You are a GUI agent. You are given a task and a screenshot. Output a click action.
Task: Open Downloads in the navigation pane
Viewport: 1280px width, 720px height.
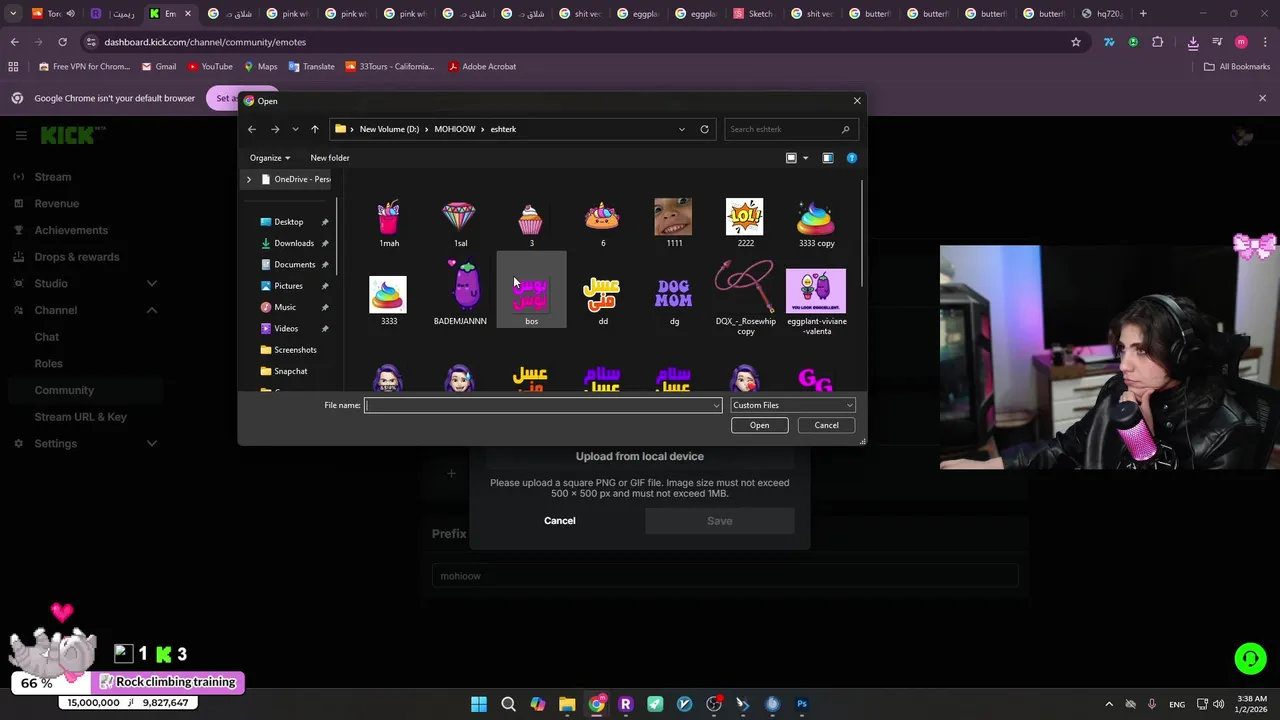click(x=293, y=243)
